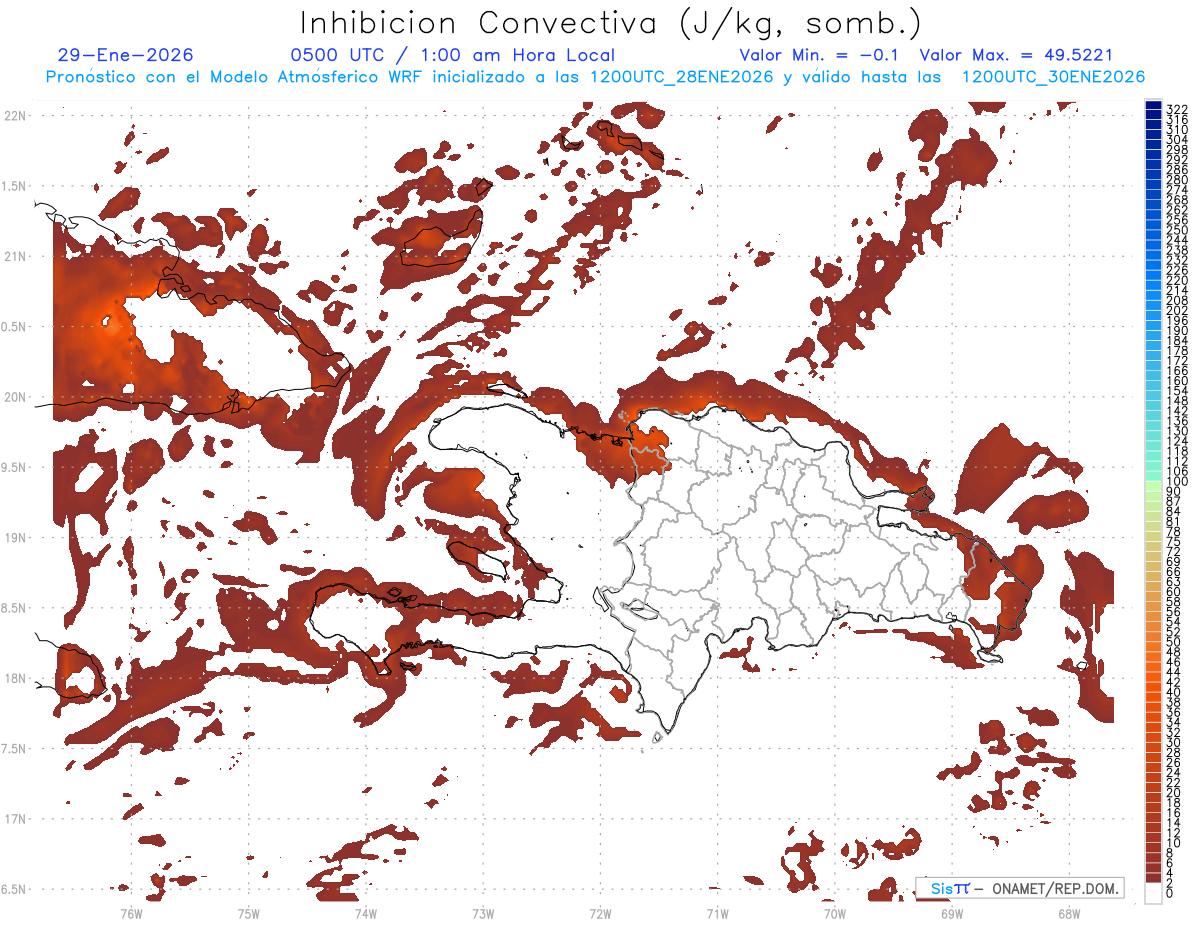Screen dimensions: 1200x927
Task: Click the 'ONAMET/REP.DOM.' credit label
Action: click(1056, 888)
